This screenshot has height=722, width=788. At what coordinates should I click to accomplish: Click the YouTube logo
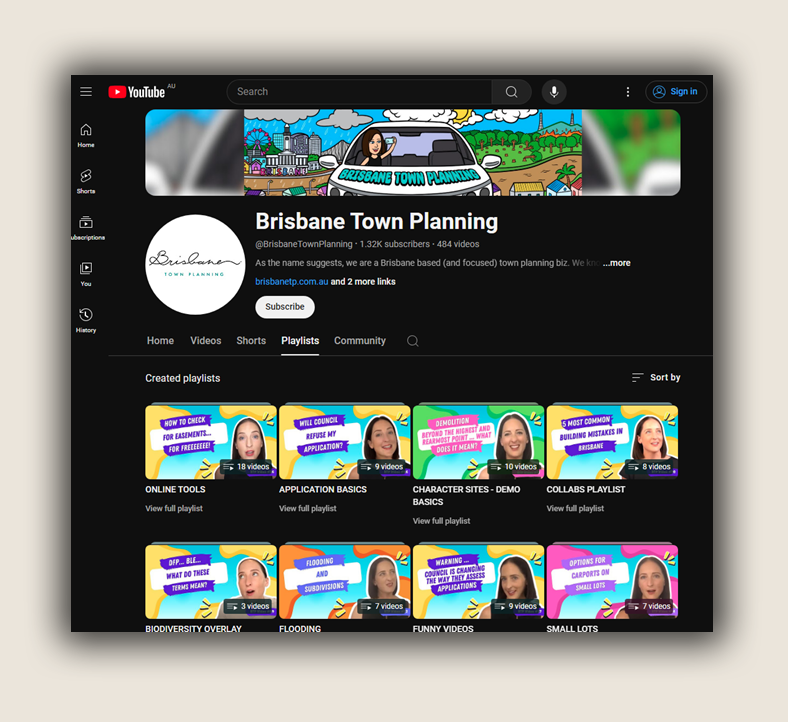click(x=137, y=92)
